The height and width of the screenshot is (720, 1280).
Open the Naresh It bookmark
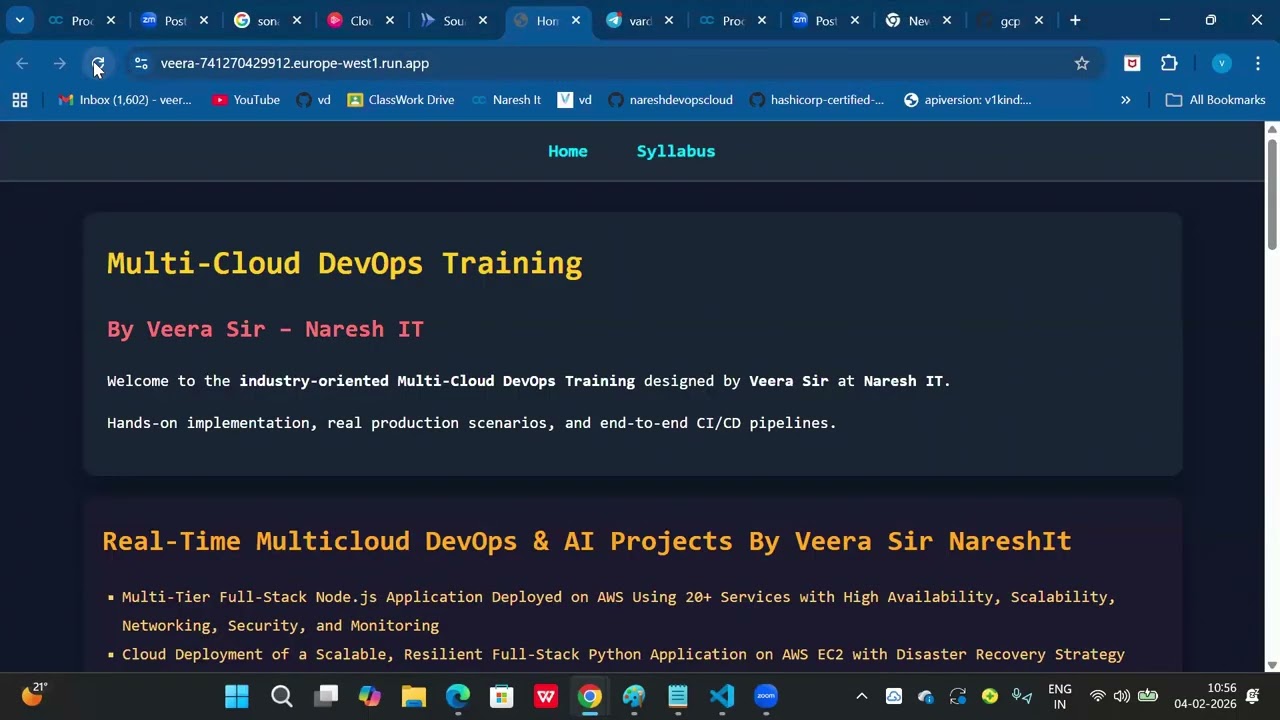pos(506,100)
